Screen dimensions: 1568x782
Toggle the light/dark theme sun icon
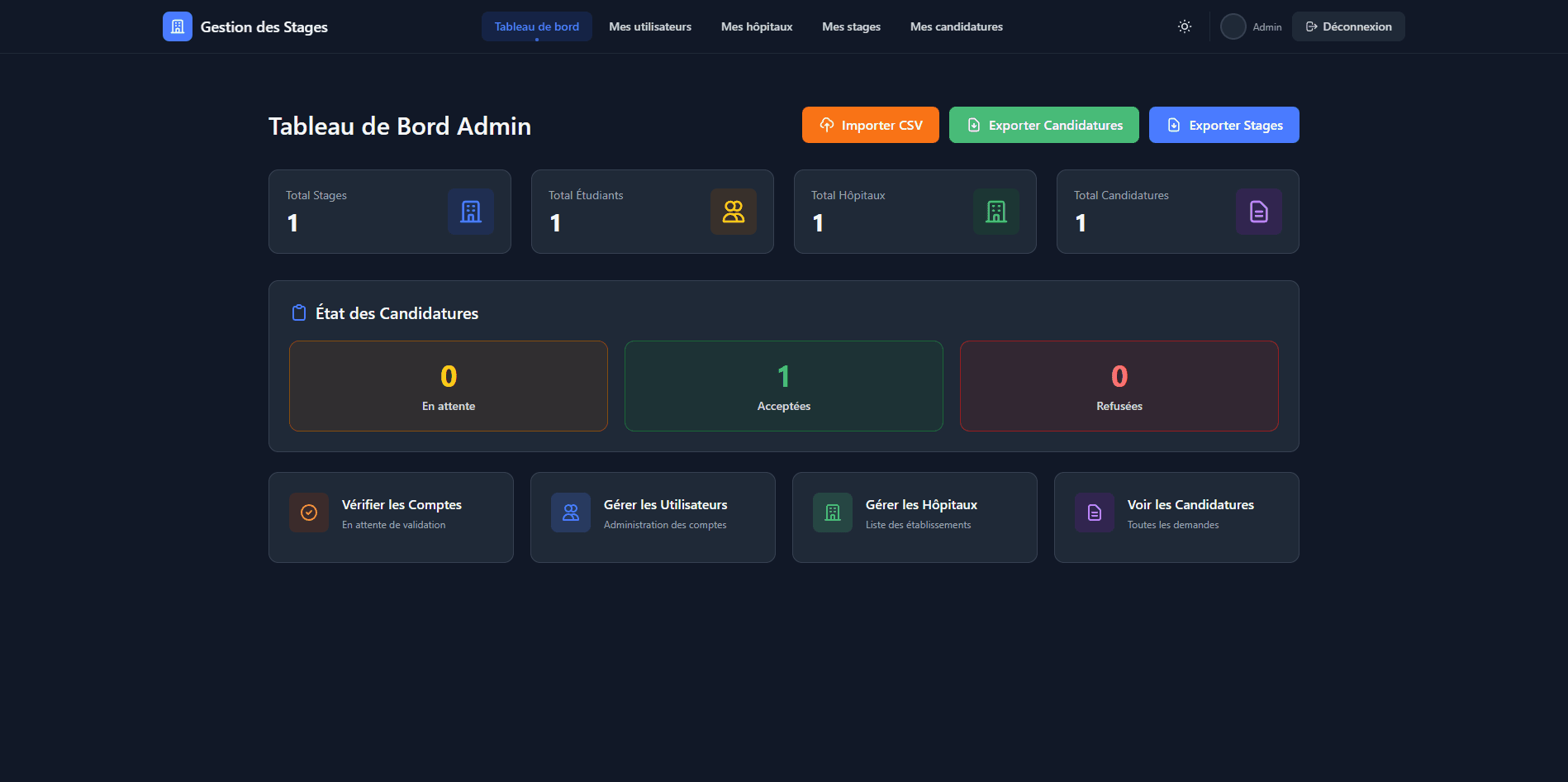tap(1184, 26)
